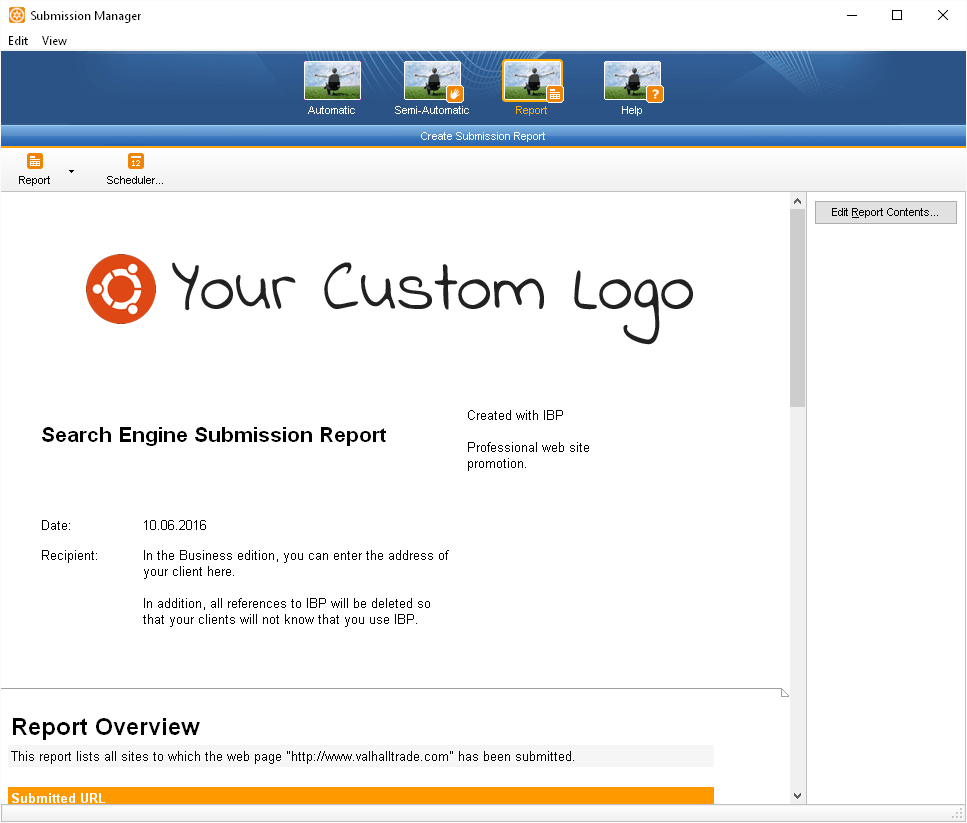The image size is (967, 823).
Task: Click the Search Engine Submission Report heading
Action: [x=214, y=435]
